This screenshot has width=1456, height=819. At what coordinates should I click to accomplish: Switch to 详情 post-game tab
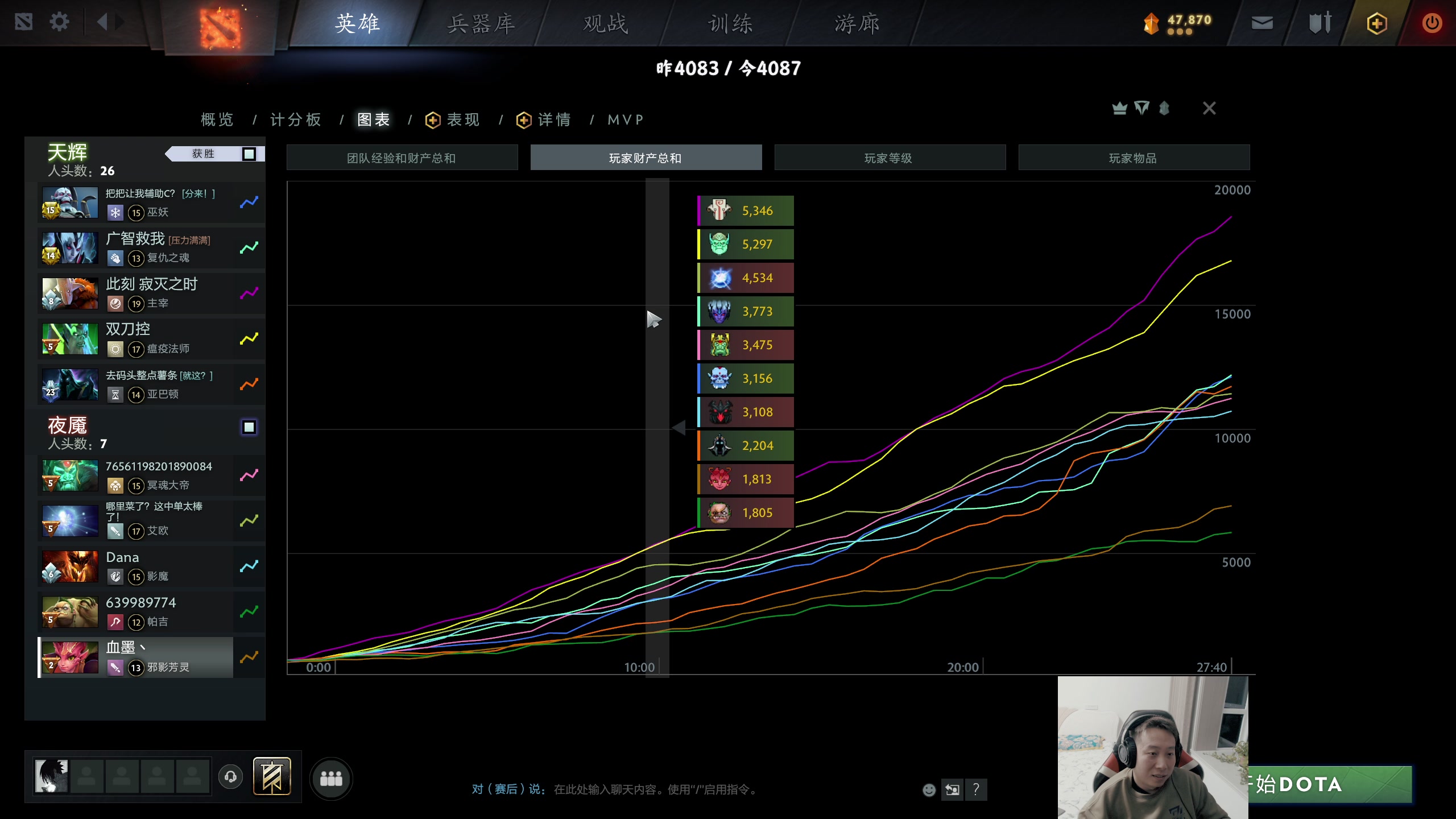click(x=544, y=119)
